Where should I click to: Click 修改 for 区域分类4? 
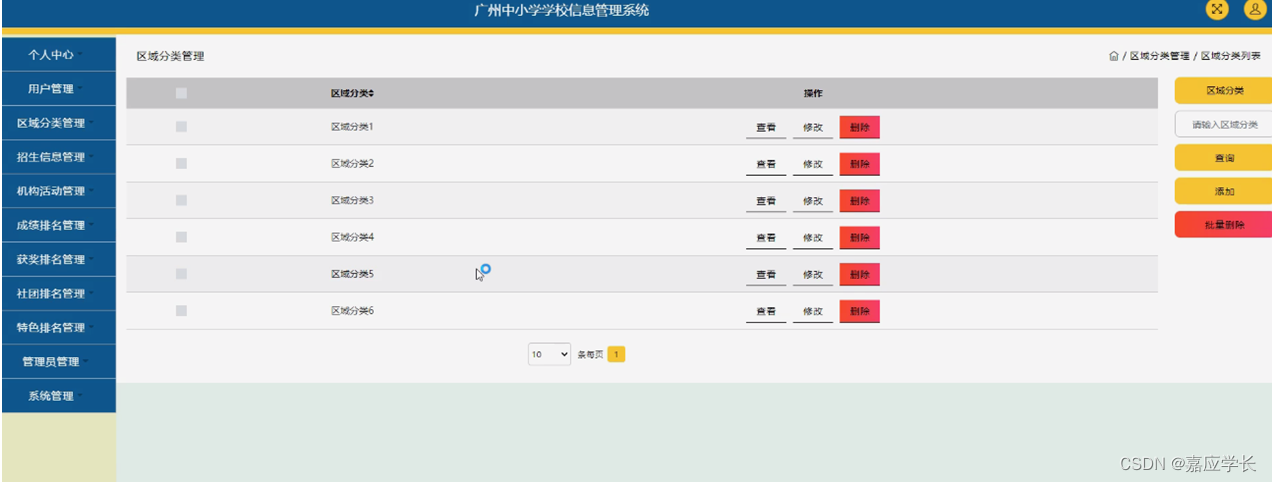(x=813, y=238)
